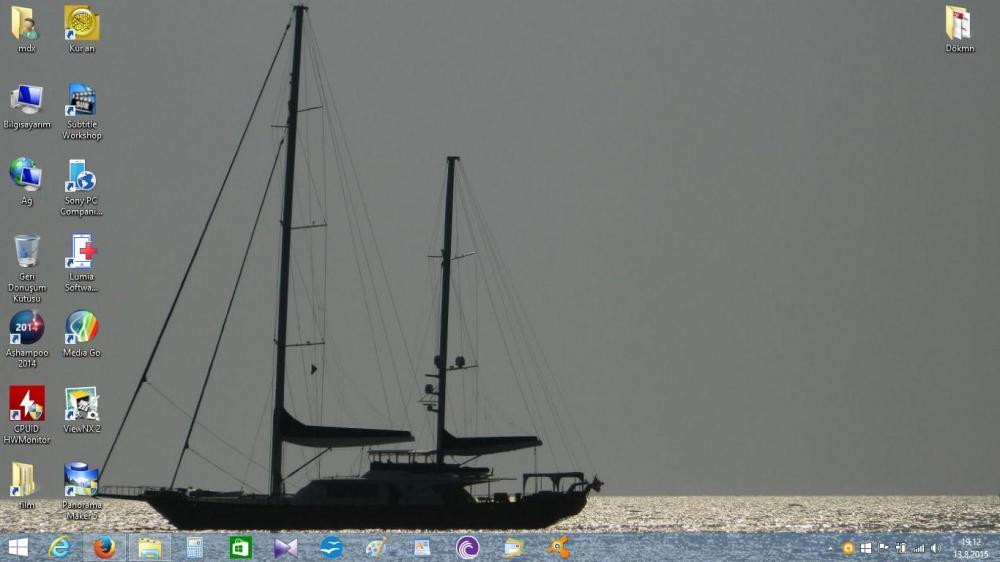Launch Firefox from the taskbar
1000x562 pixels.
tap(105, 547)
